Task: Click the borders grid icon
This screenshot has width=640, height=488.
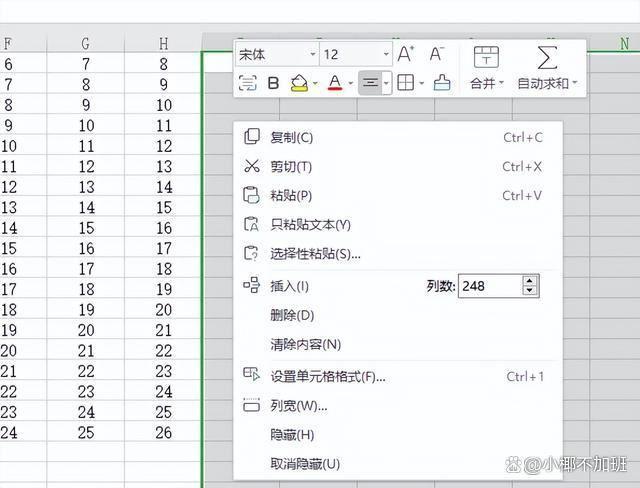Action: [405, 83]
